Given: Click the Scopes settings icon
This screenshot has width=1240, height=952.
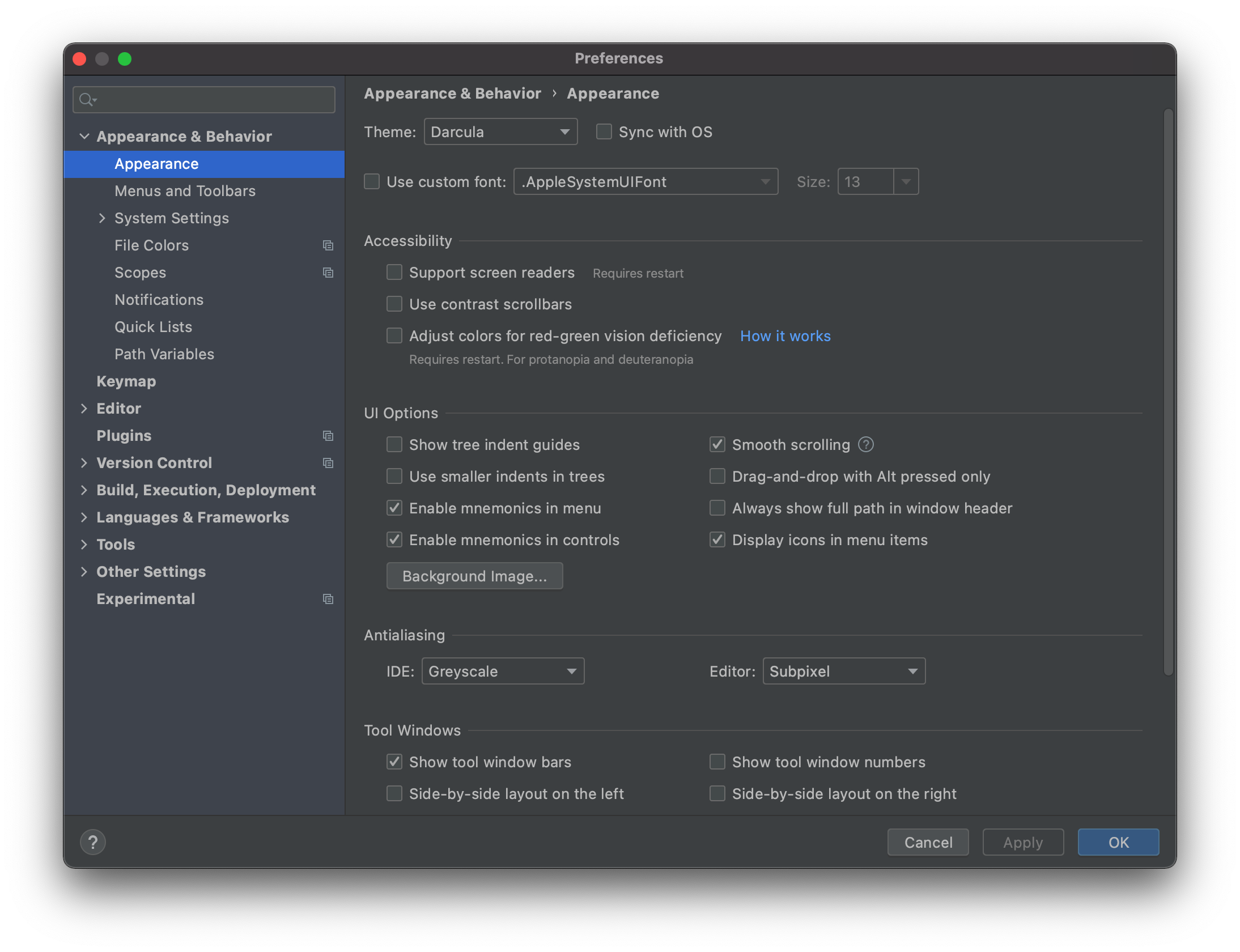Looking at the screenshot, I should point(327,272).
